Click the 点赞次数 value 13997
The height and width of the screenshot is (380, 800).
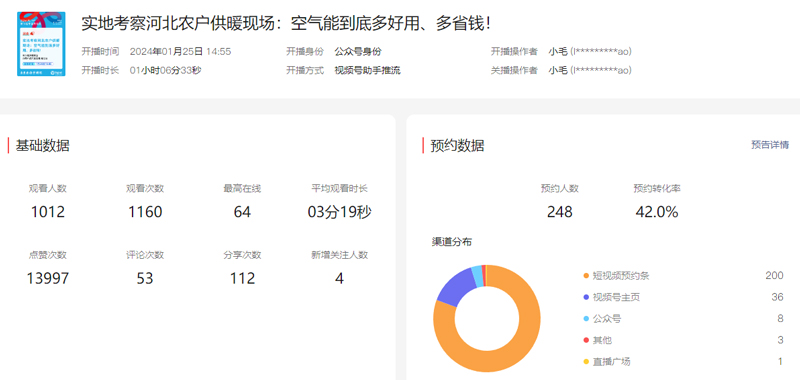(48, 278)
